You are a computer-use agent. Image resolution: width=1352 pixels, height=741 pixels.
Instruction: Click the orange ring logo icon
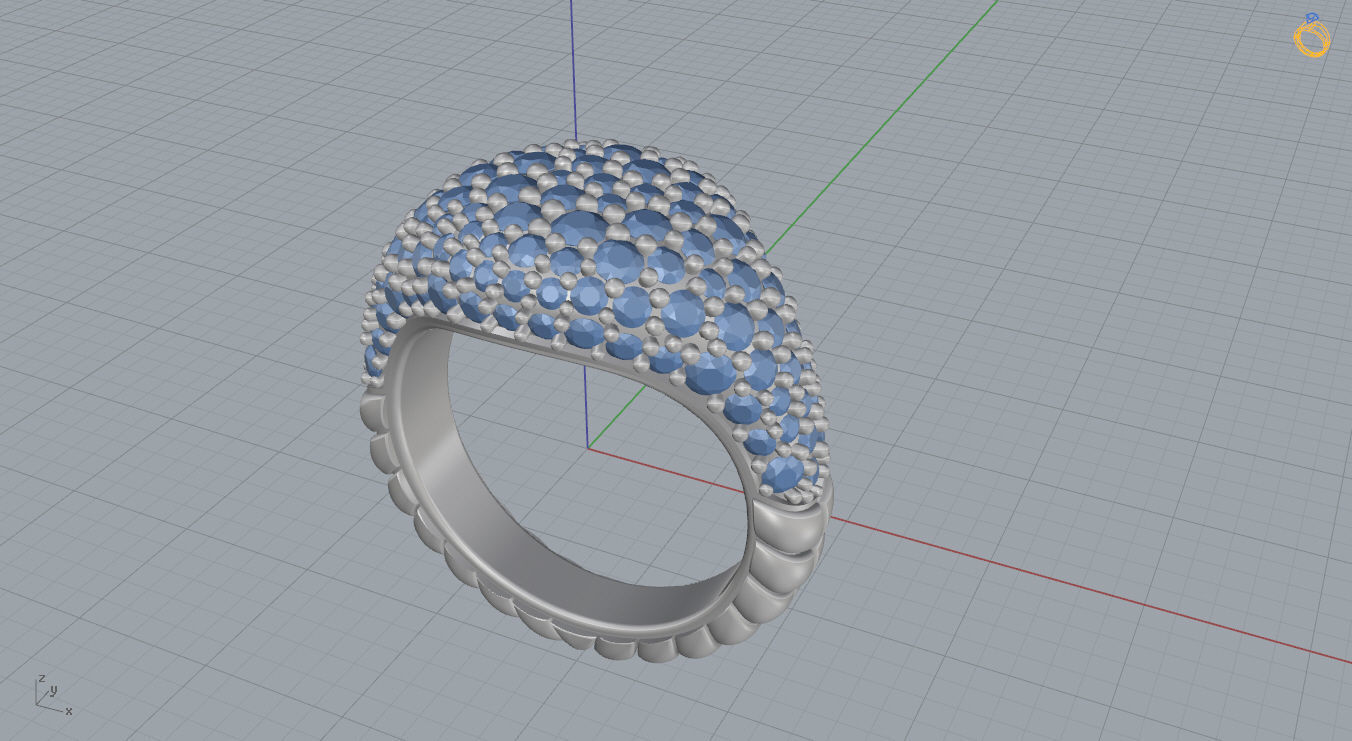click(1312, 35)
